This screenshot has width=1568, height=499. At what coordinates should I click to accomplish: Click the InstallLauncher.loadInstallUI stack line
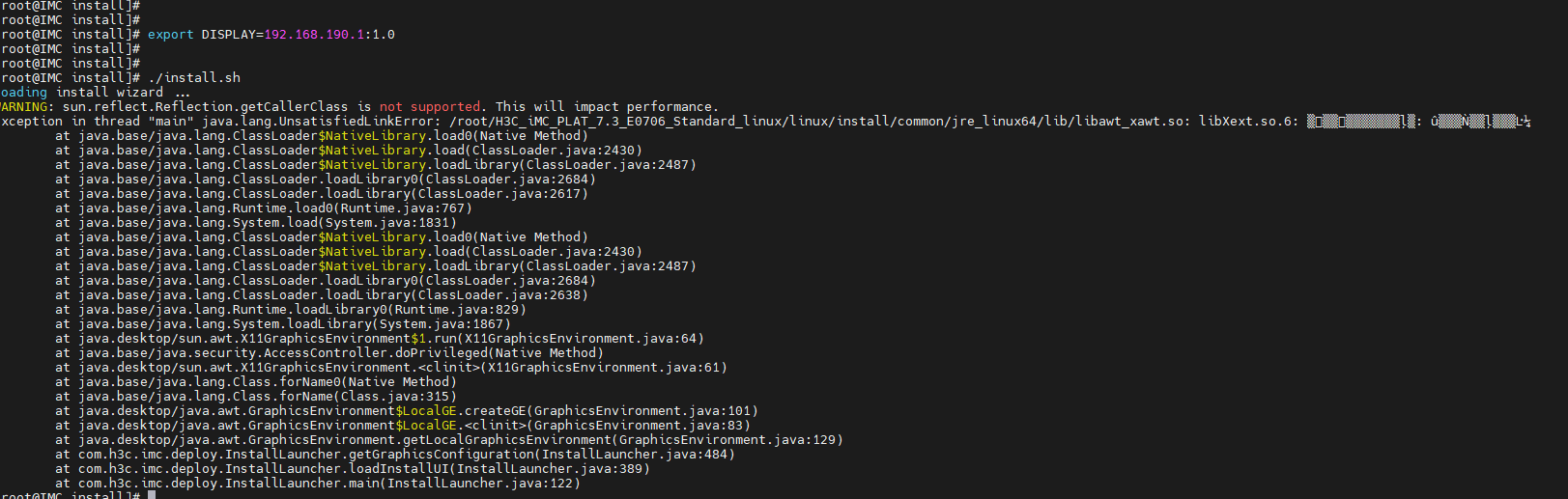364,469
